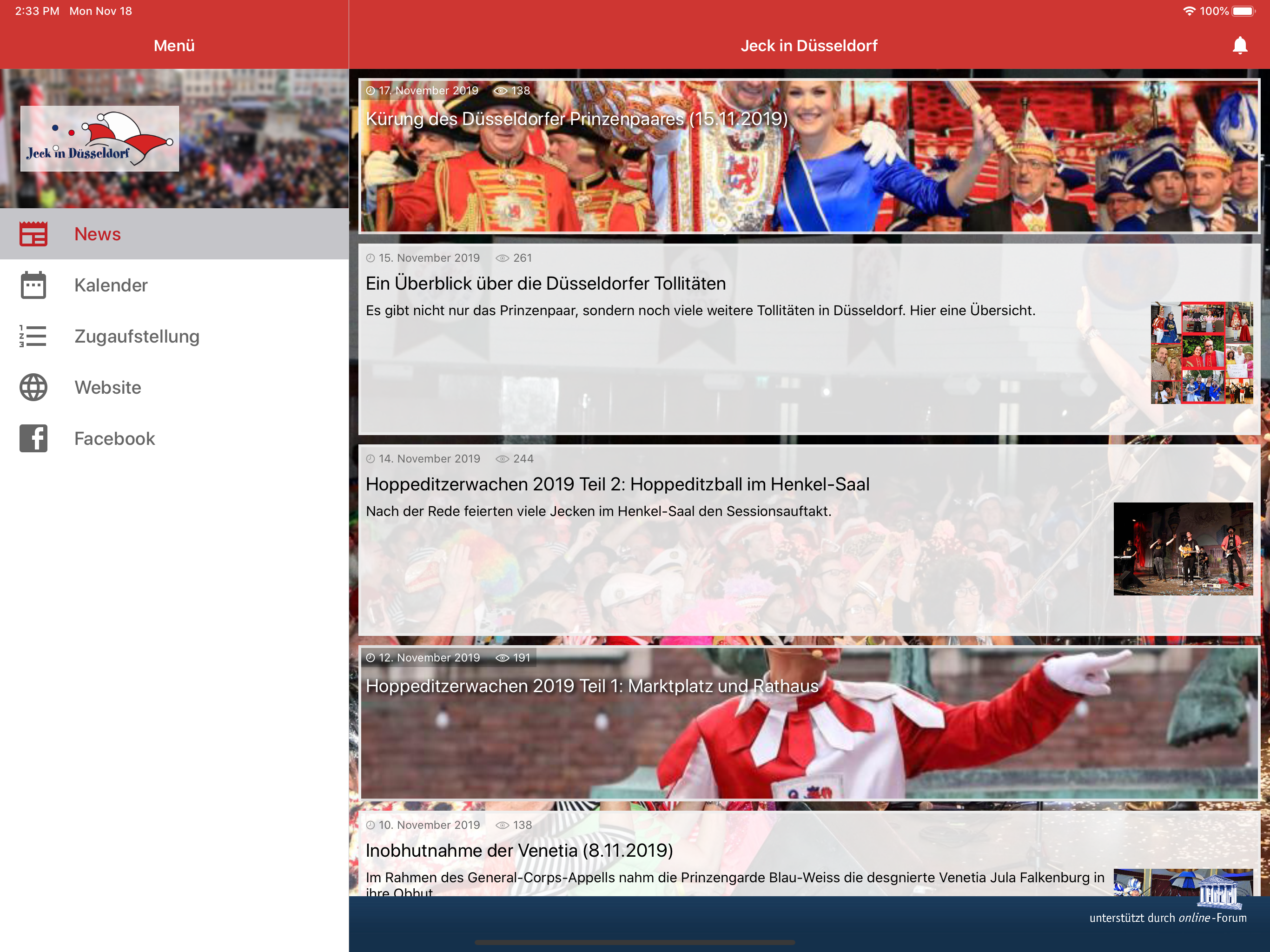This screenshot has width=1270, height=952.
Task: Click the Menü header title
Action: coord(174,46)
